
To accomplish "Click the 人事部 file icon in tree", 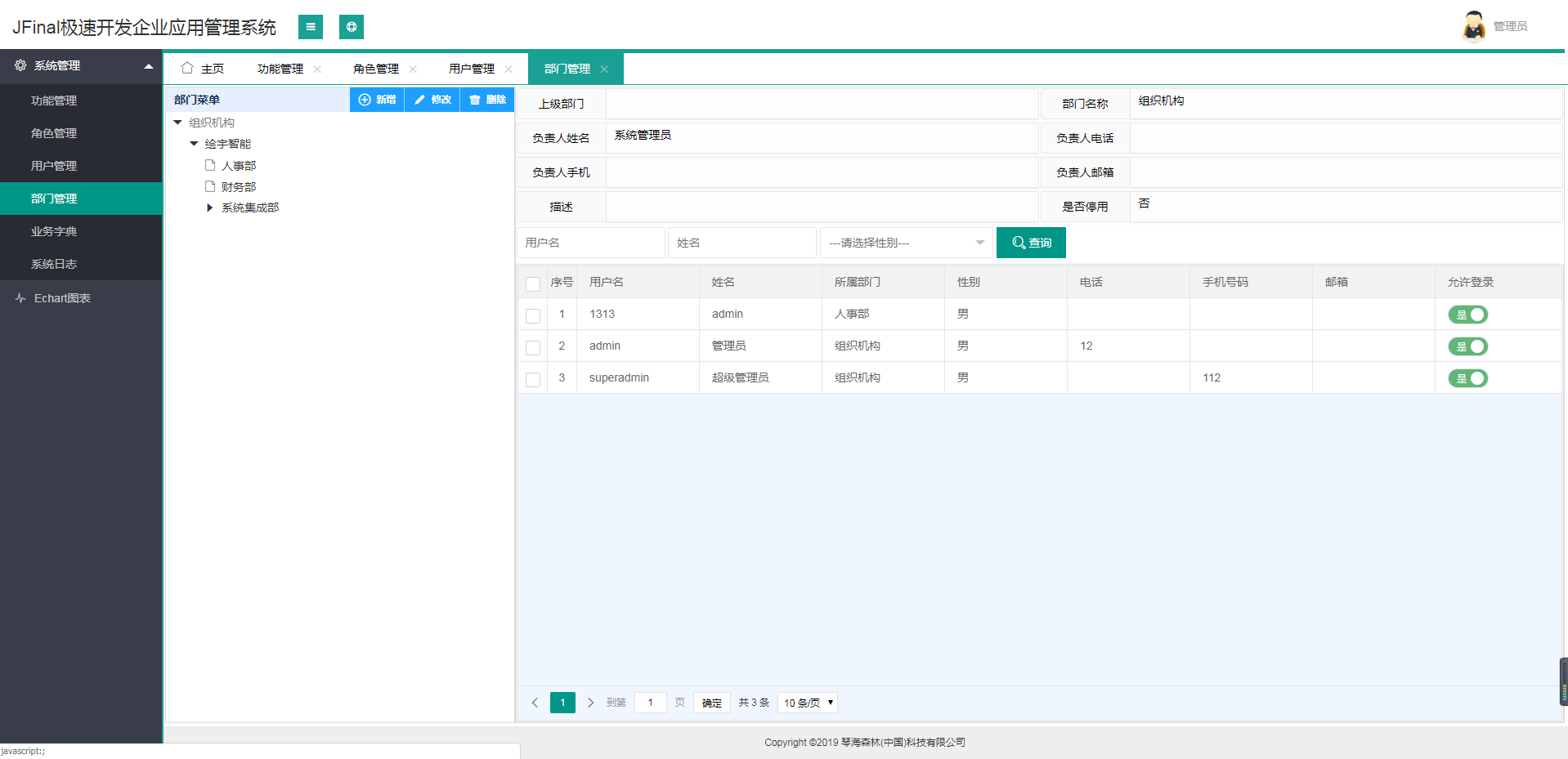I will tap(210, 165).
